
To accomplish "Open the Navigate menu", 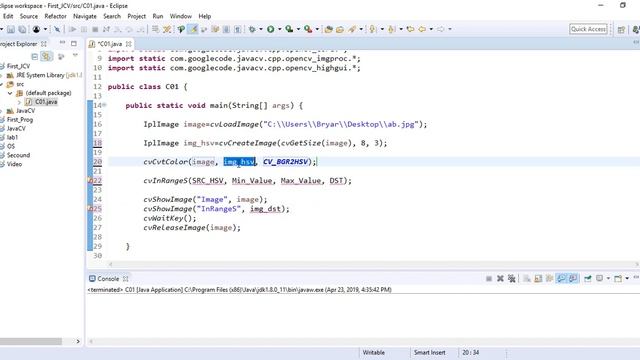I will click(x=85, y=16).
